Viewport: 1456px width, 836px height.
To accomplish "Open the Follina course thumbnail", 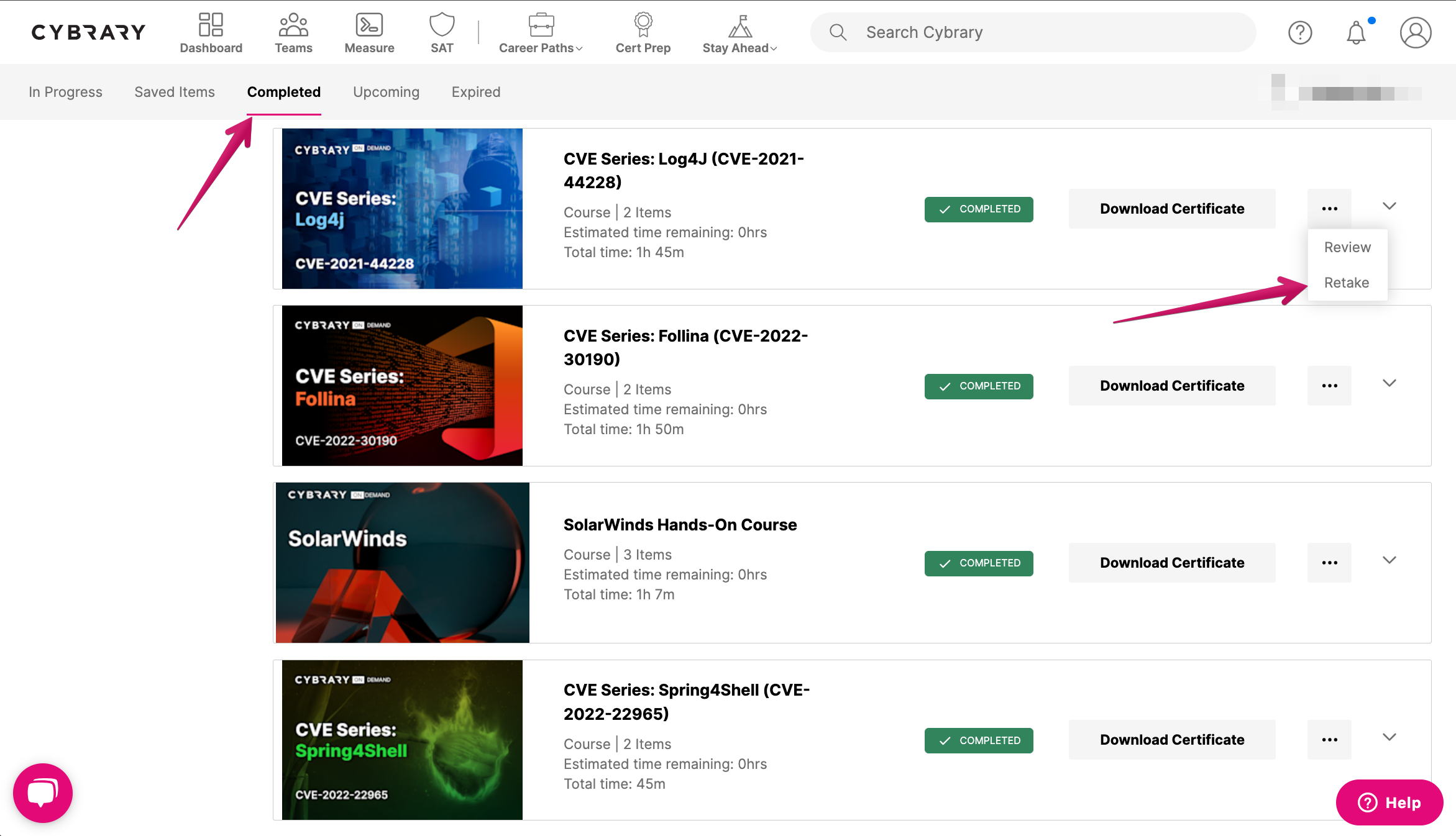I will coord(402,386).
